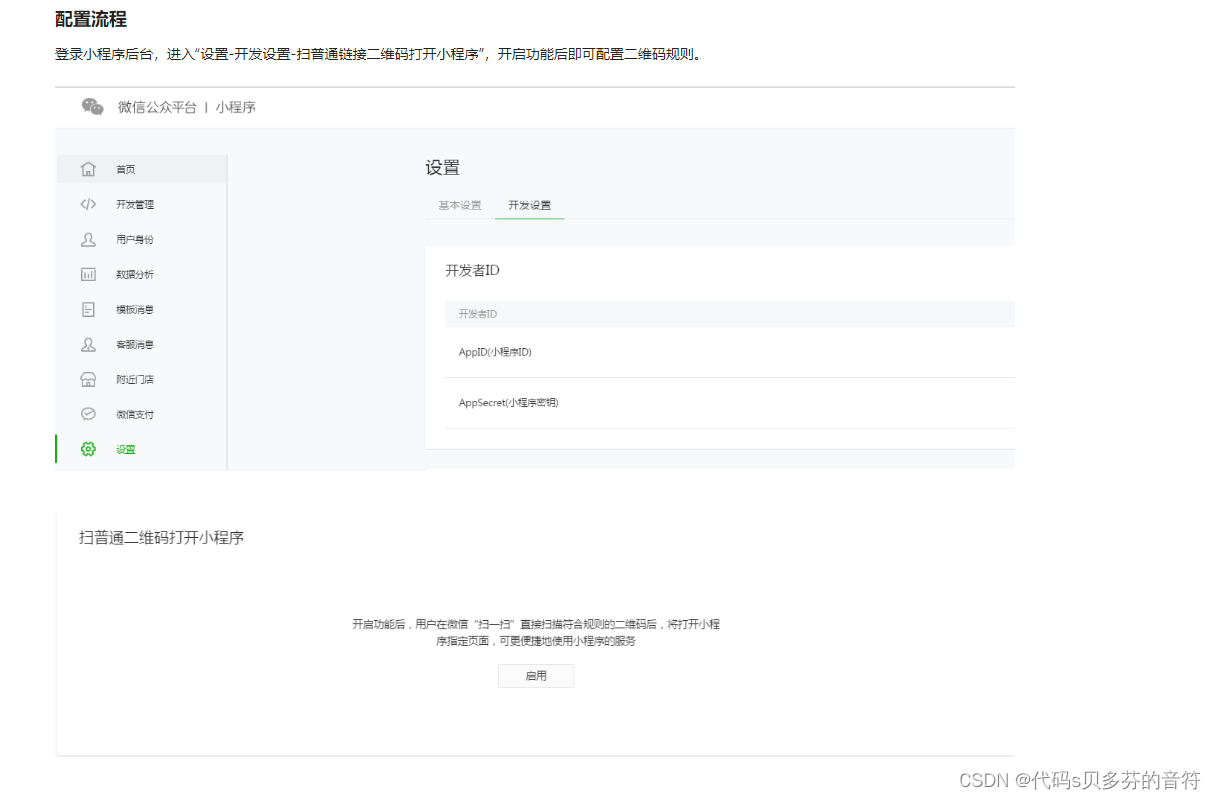This screenshot has width=1216, height=799.
Task: Click the code brackets icon for 开发管理
Action: point(88,204)
